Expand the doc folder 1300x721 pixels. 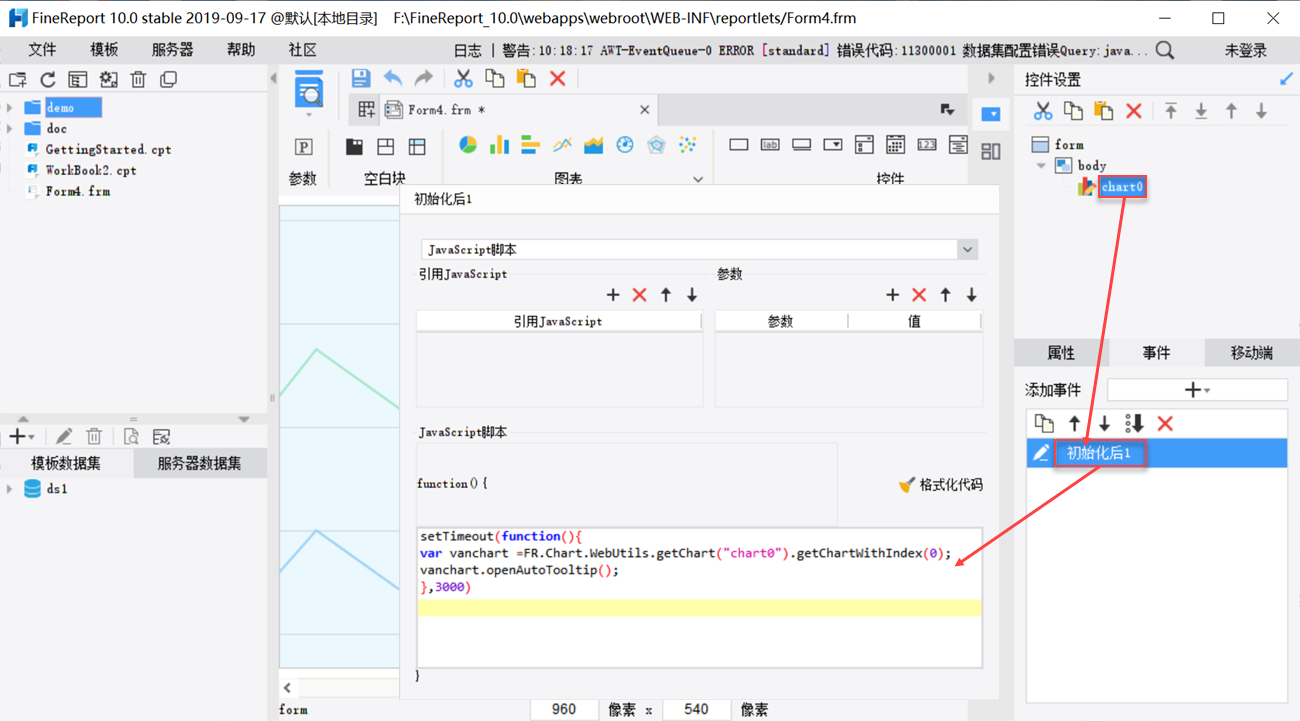pos(10,129)
